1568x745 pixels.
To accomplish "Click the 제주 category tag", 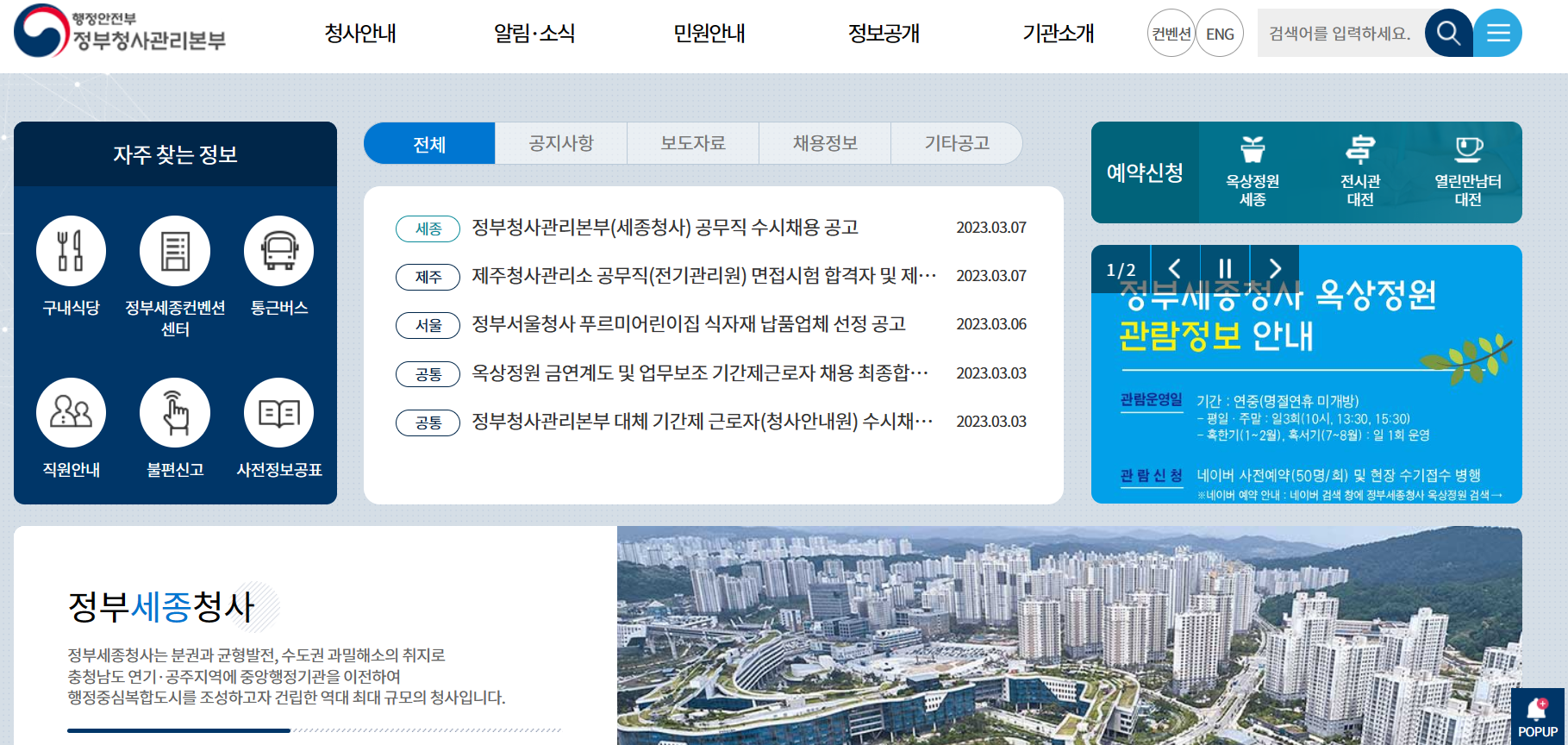I will pos(428,277).
